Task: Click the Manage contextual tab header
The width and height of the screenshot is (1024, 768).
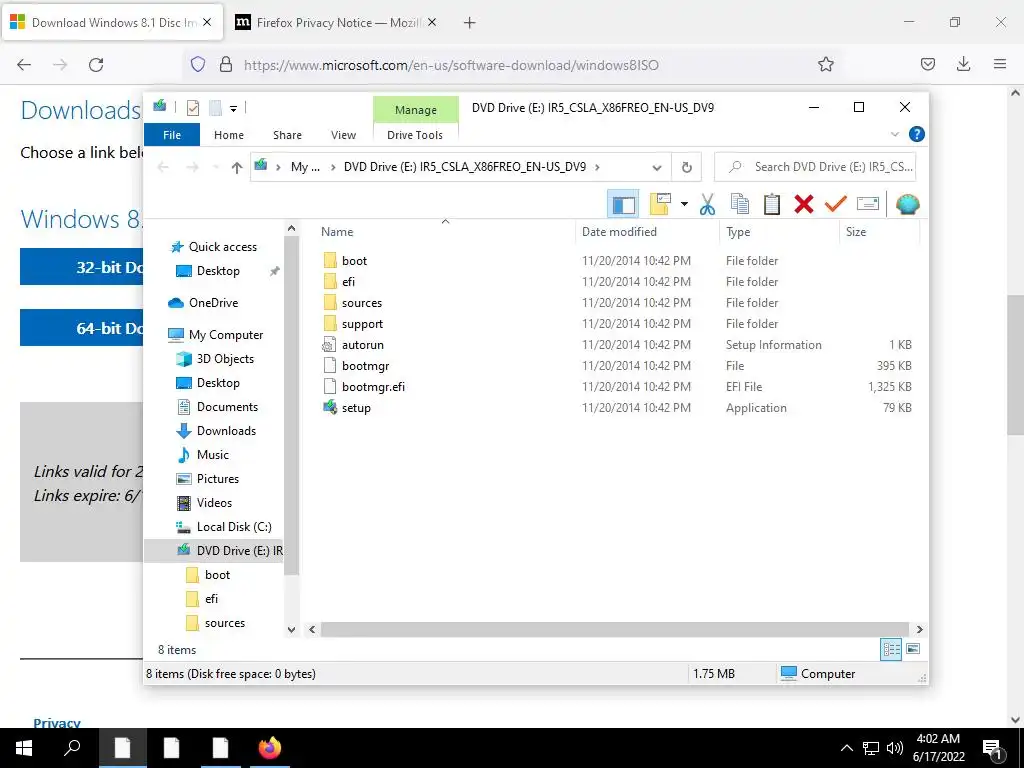Action: click(x=415, y=110)
